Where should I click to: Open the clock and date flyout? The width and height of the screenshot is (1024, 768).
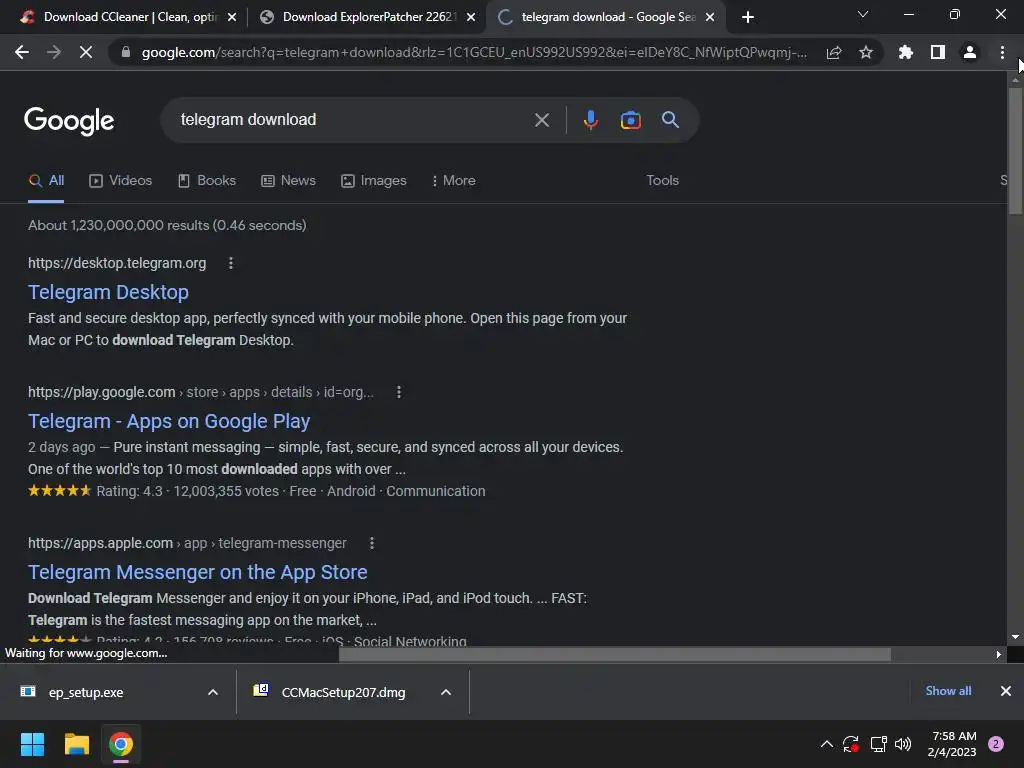click(x=952, y=744)
